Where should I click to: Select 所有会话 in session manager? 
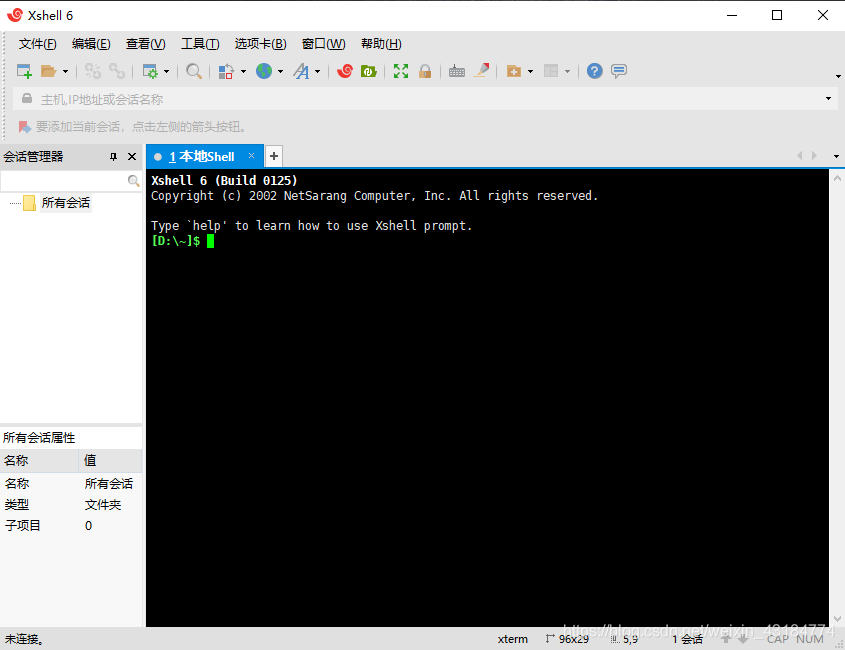tap(66, 202)
